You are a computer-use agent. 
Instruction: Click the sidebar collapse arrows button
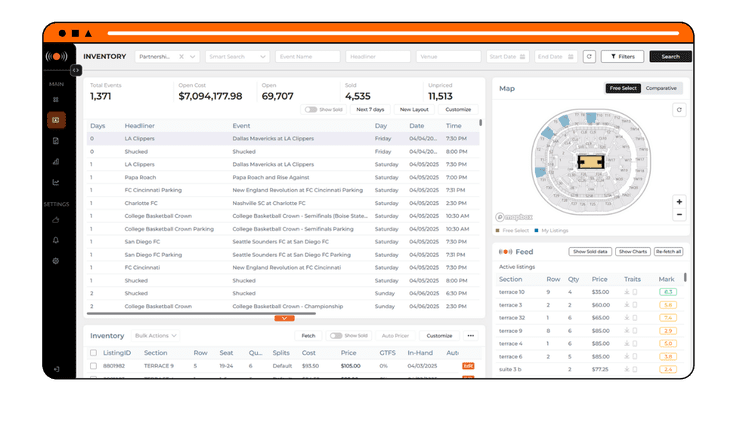coord(76,70)
